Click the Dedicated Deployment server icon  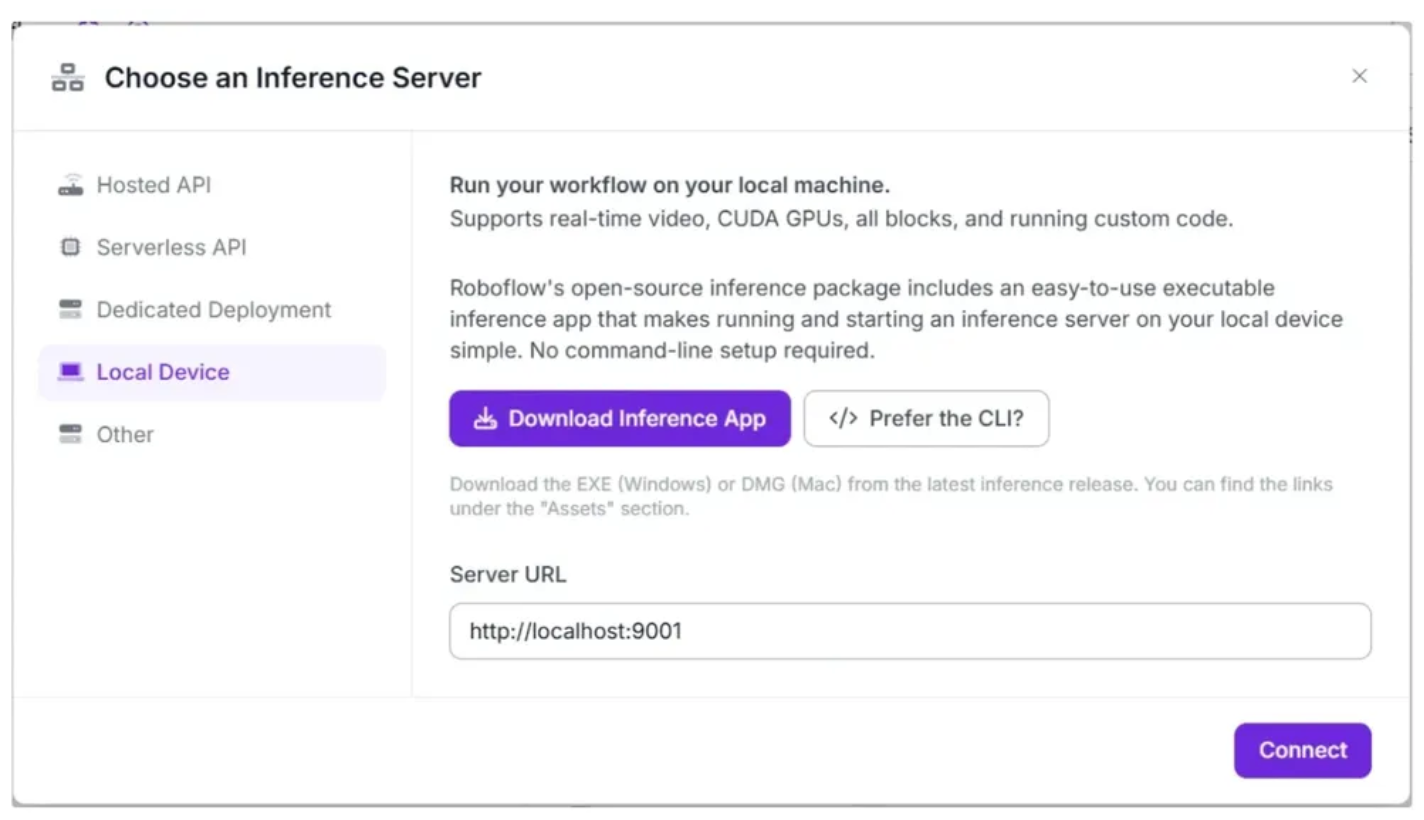[70, 310]
